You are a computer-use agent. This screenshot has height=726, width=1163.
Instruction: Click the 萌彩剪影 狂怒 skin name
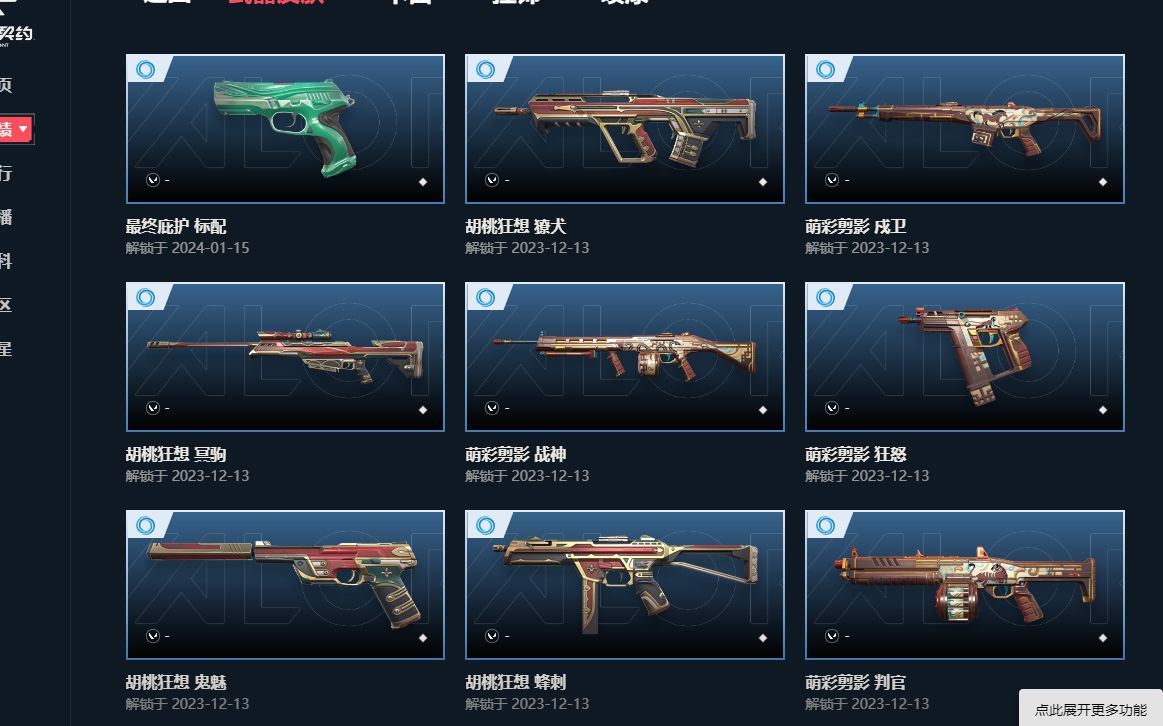856,454
